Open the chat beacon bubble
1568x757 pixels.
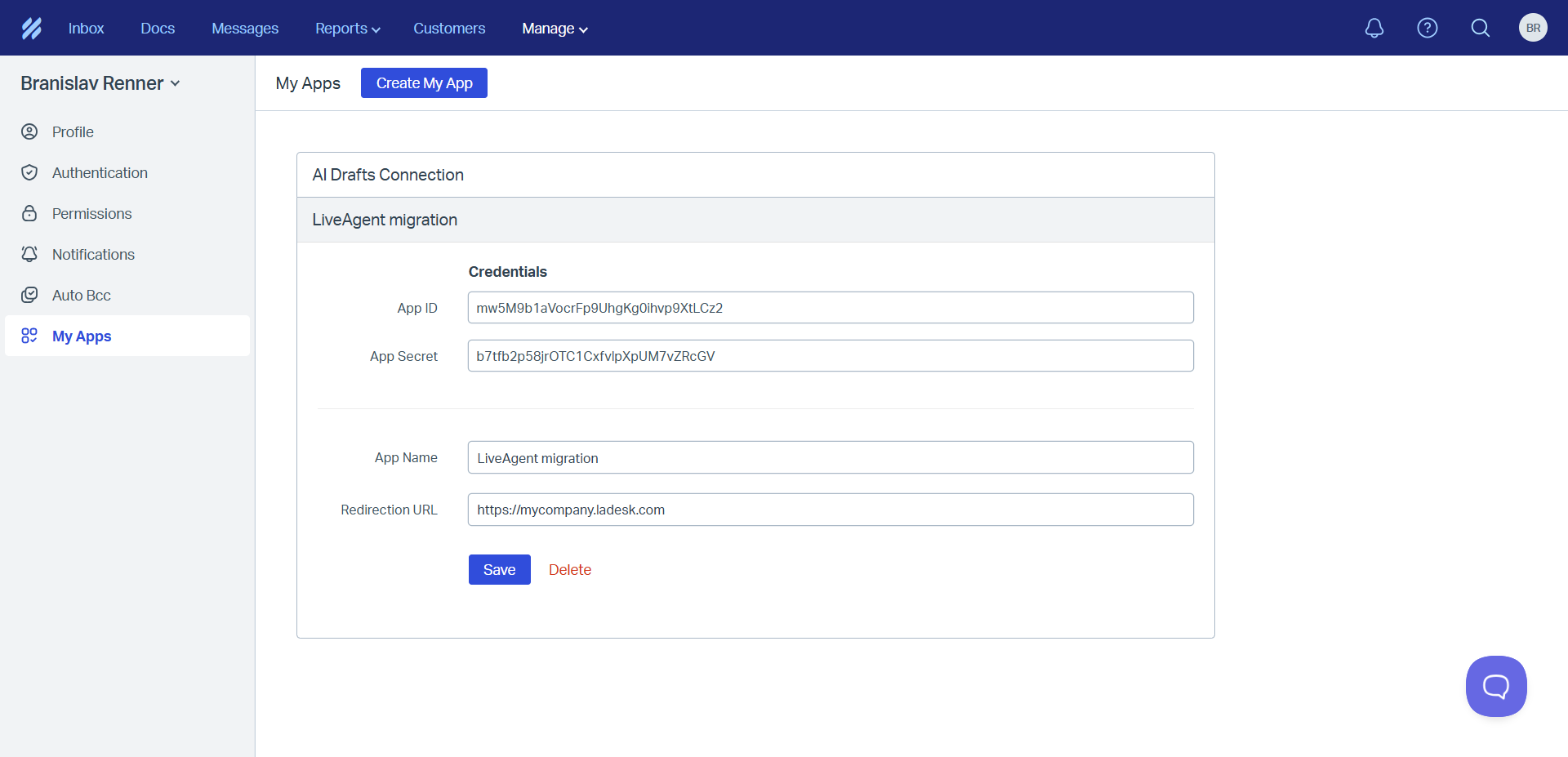(x=1495, y=686)
